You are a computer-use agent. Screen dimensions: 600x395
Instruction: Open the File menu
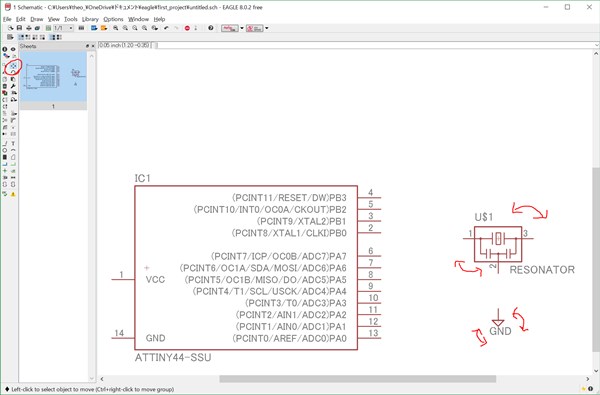pos(7,19)
